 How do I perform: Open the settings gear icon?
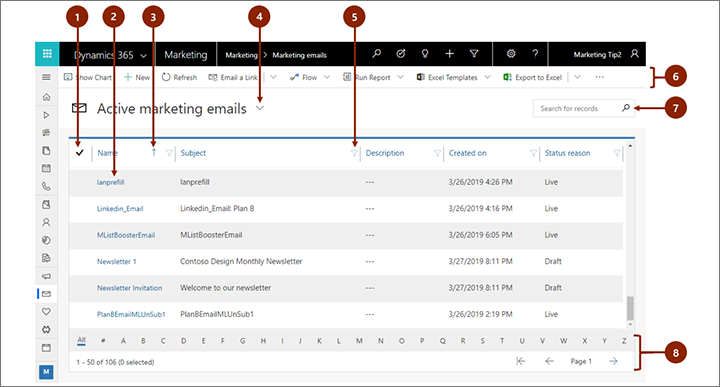click(x=511, y=54)
